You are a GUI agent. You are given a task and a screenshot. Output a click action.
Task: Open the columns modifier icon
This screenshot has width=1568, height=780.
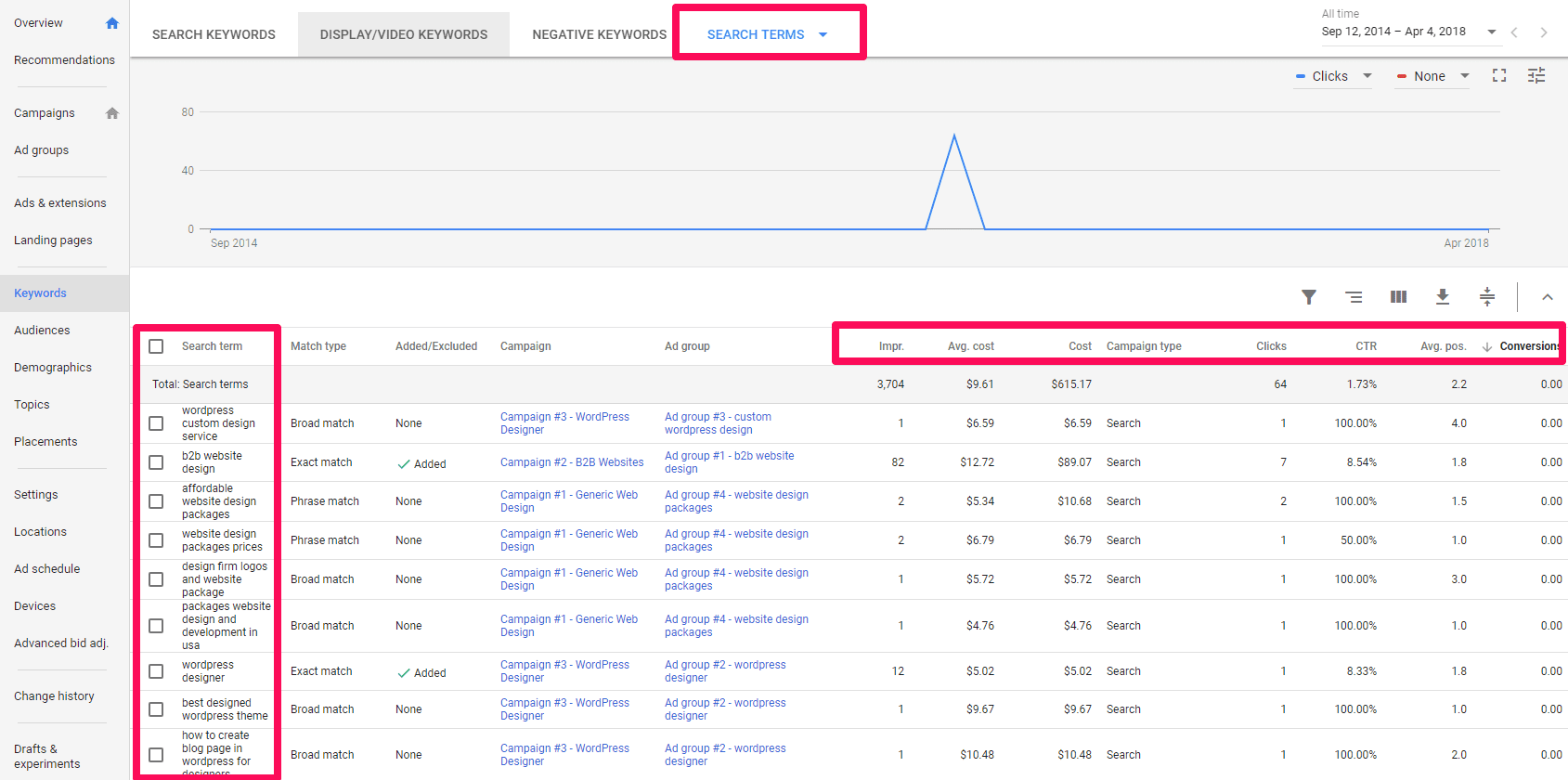coord(1398,297)
